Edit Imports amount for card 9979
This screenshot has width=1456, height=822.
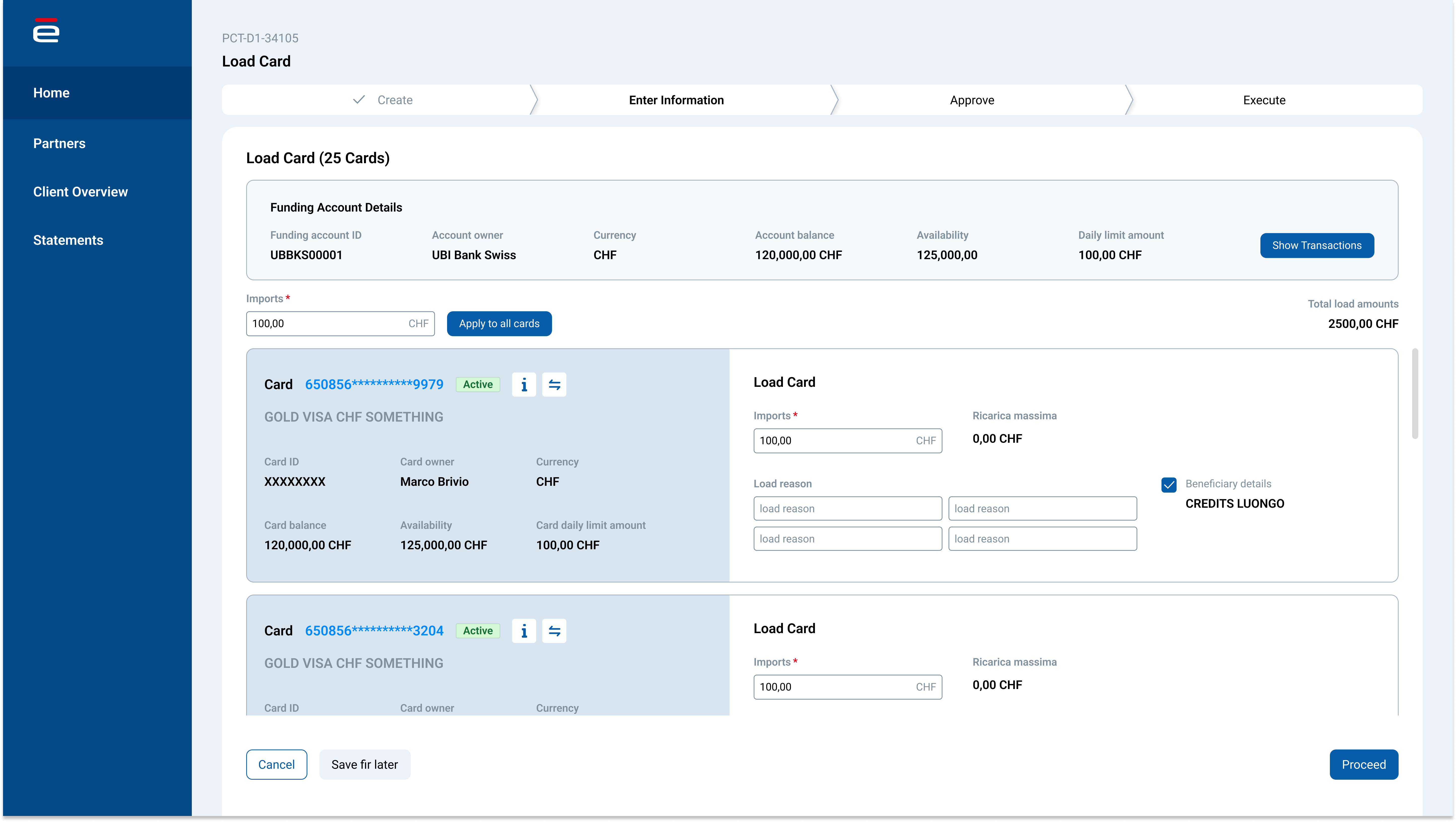(848, 440)
